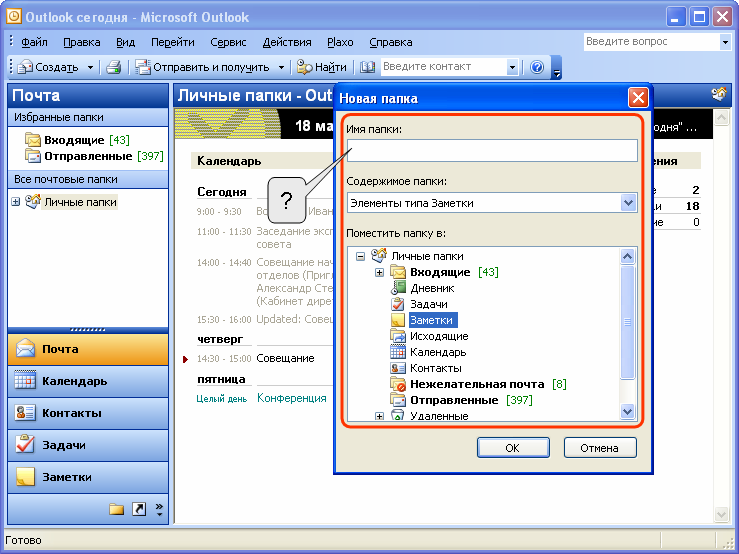Click the Print icon in the toolbar

(x=114, y=67)
